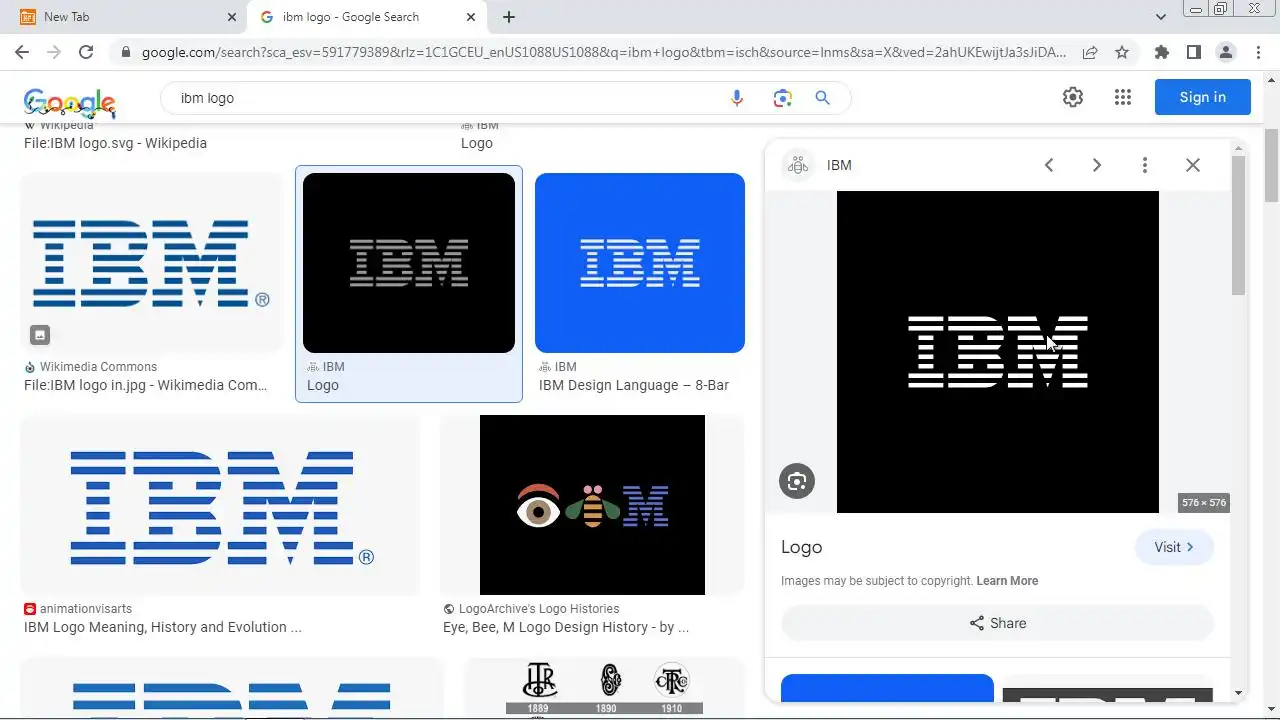Open File:IBM logo in.jpg Wikimedia Commons link

[146, 385]
